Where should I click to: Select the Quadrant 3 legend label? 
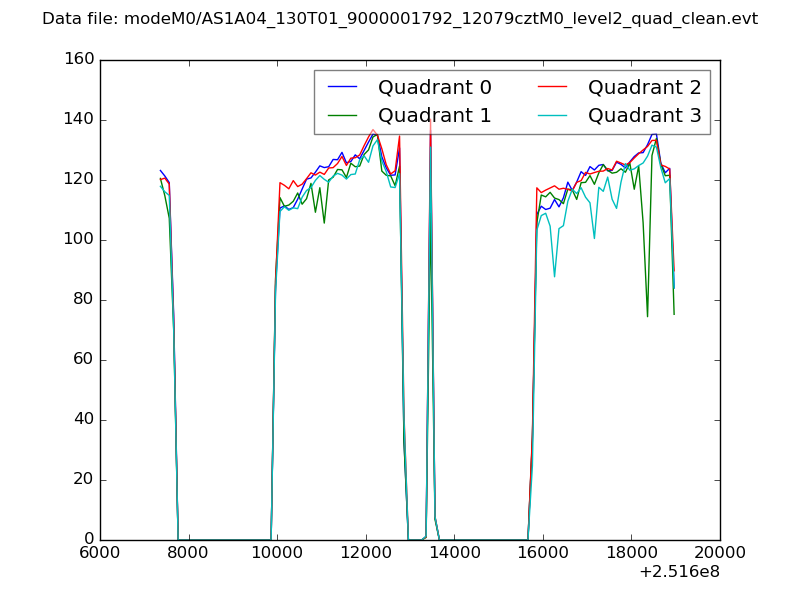[x=644, y=115]
